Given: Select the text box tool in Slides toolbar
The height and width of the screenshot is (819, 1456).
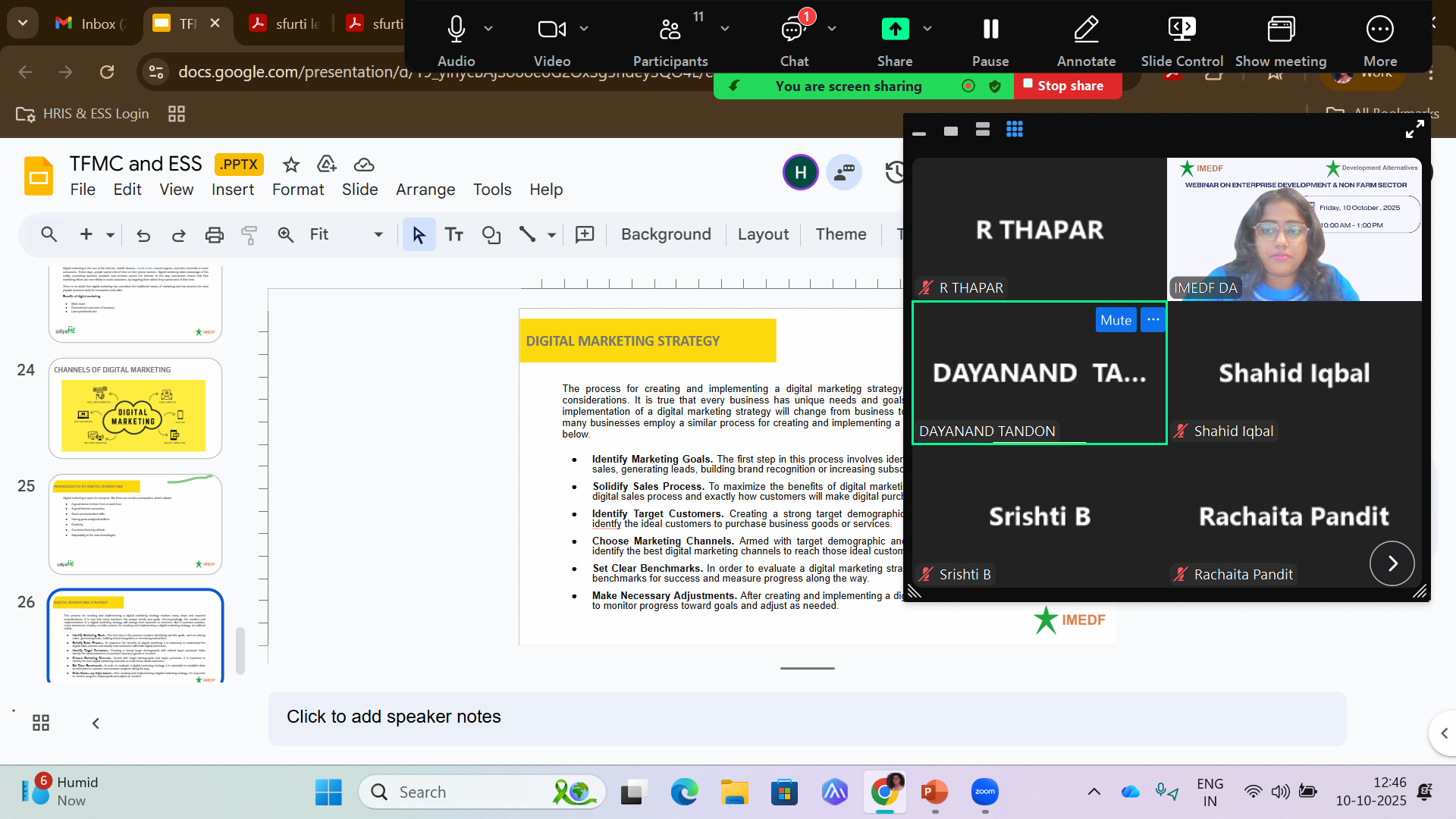Looking at the screenshot, I should click(x=454, y=235).
